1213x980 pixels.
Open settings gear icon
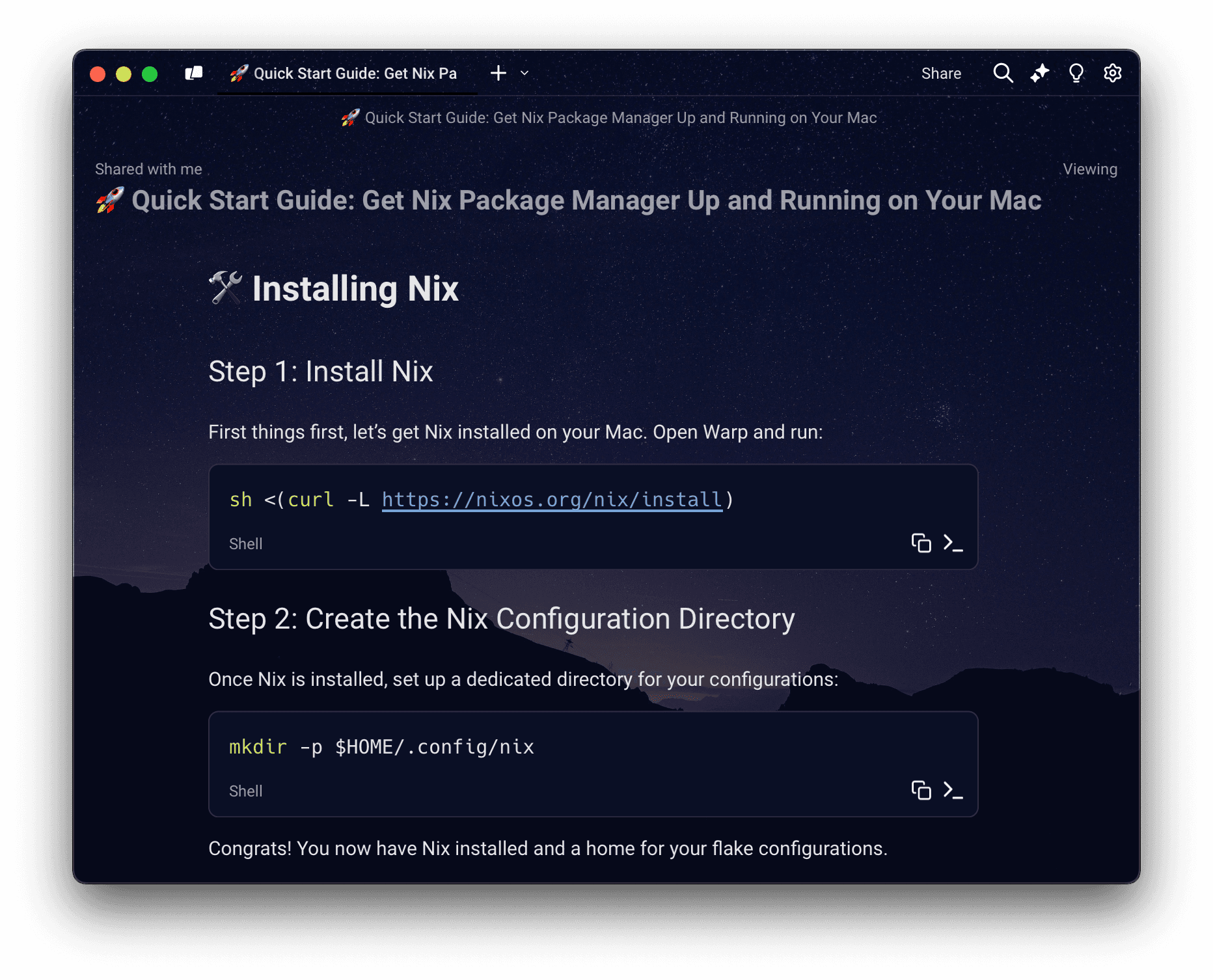tap(1112, 73)
